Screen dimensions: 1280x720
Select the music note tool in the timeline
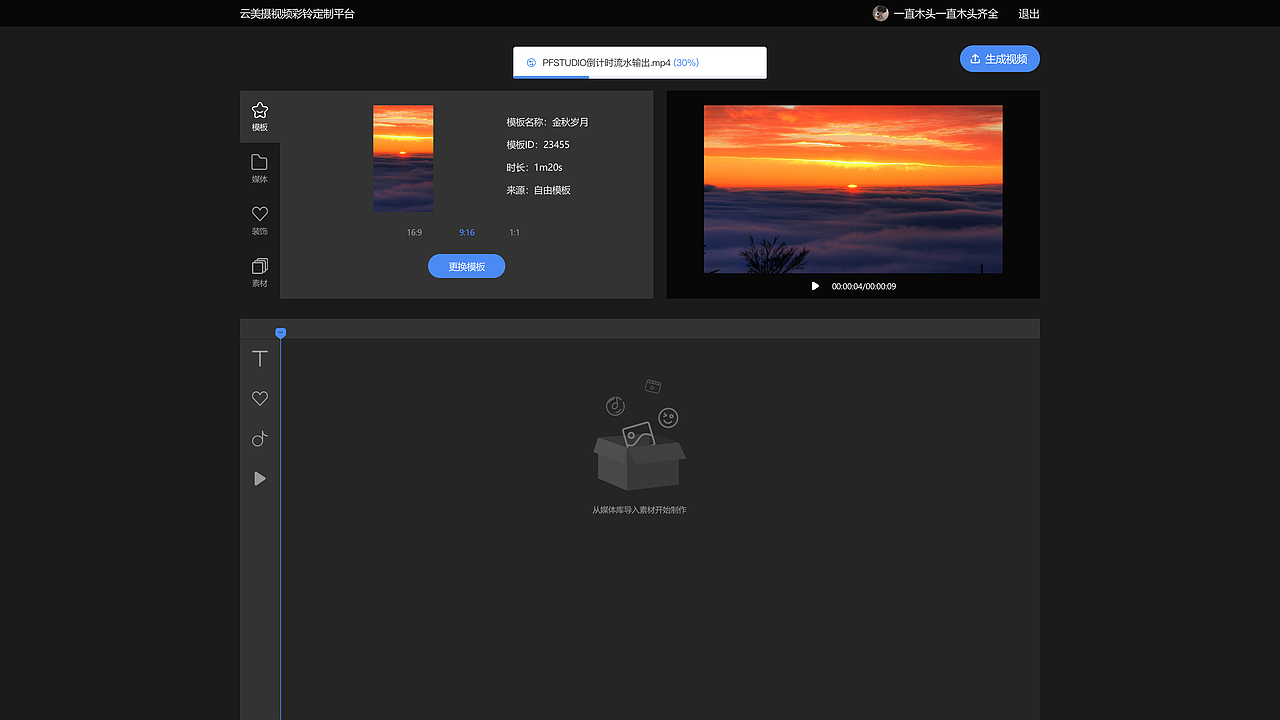[260, 438]
